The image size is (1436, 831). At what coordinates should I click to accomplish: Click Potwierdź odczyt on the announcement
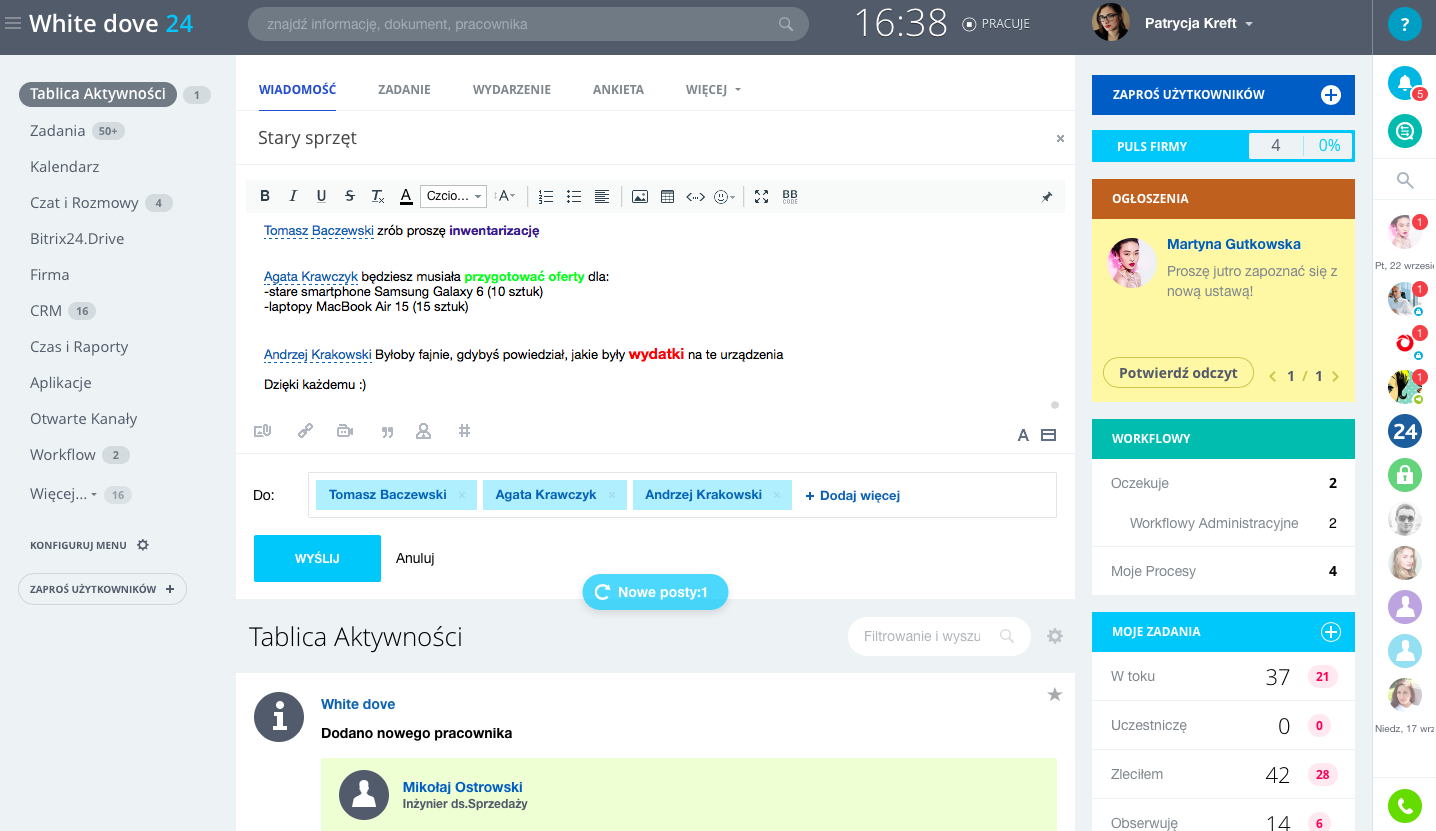coord(1177,373)
